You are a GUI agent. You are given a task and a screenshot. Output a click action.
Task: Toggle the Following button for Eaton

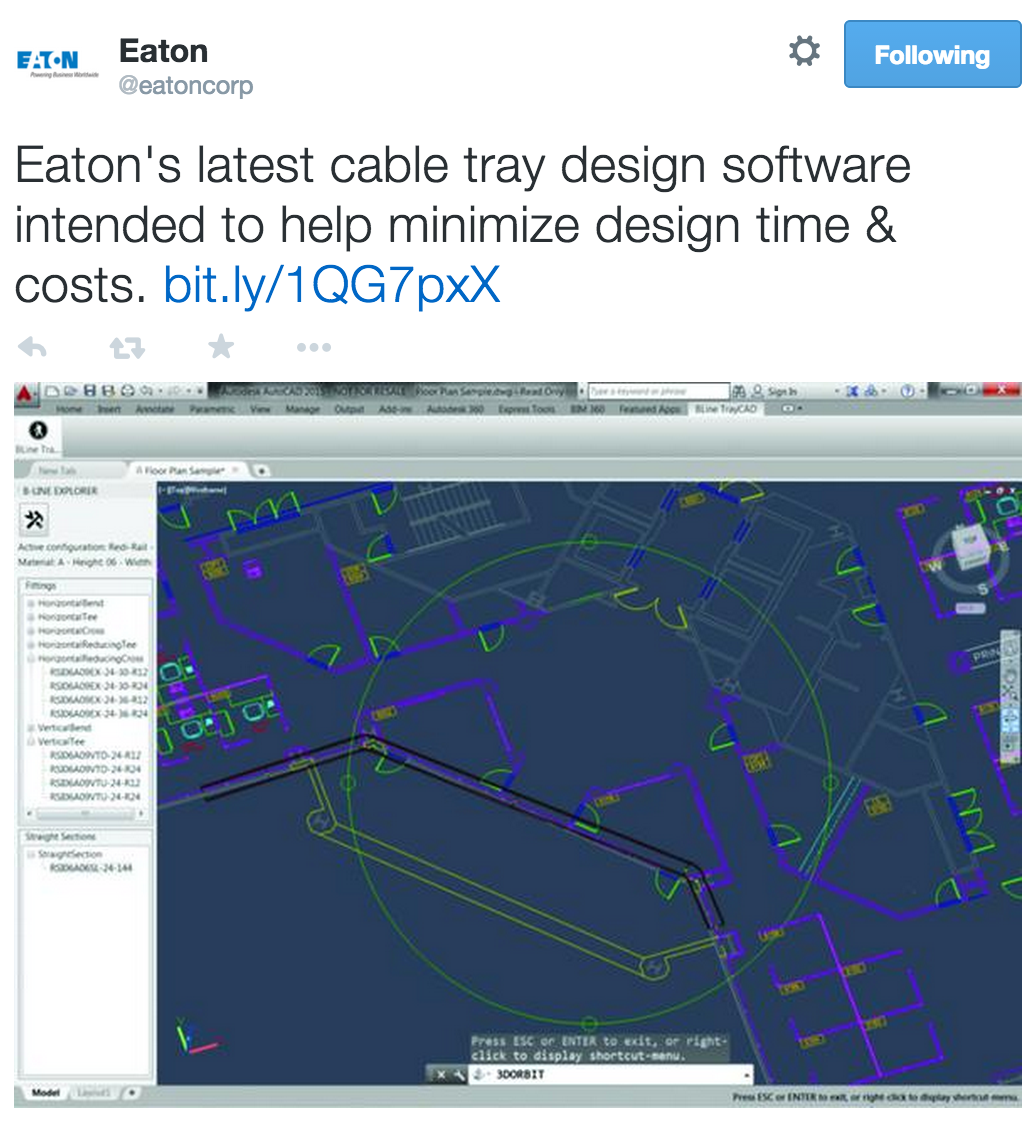tap(931, 55)
